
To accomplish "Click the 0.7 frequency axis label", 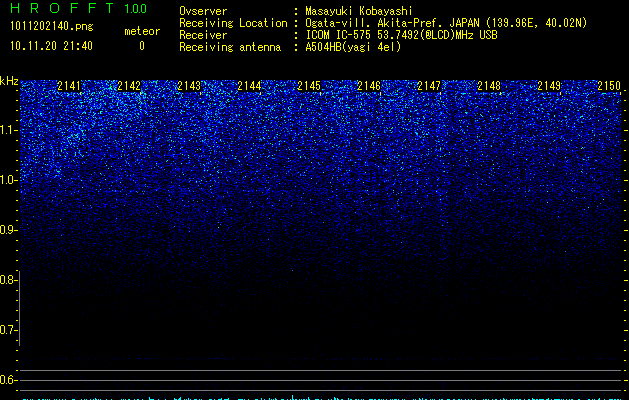I will coord(8,330).
